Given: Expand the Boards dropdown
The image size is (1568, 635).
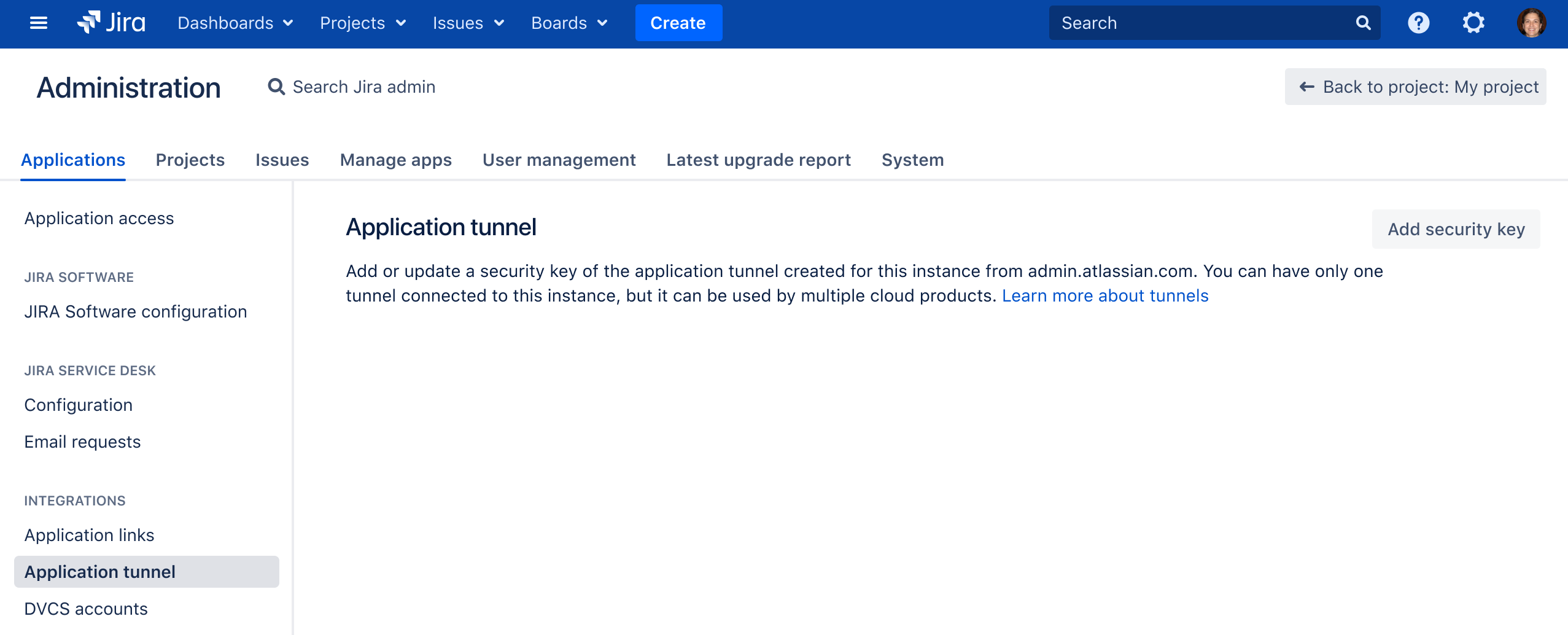Looking at the screenshot, I should tap(569, 23).
